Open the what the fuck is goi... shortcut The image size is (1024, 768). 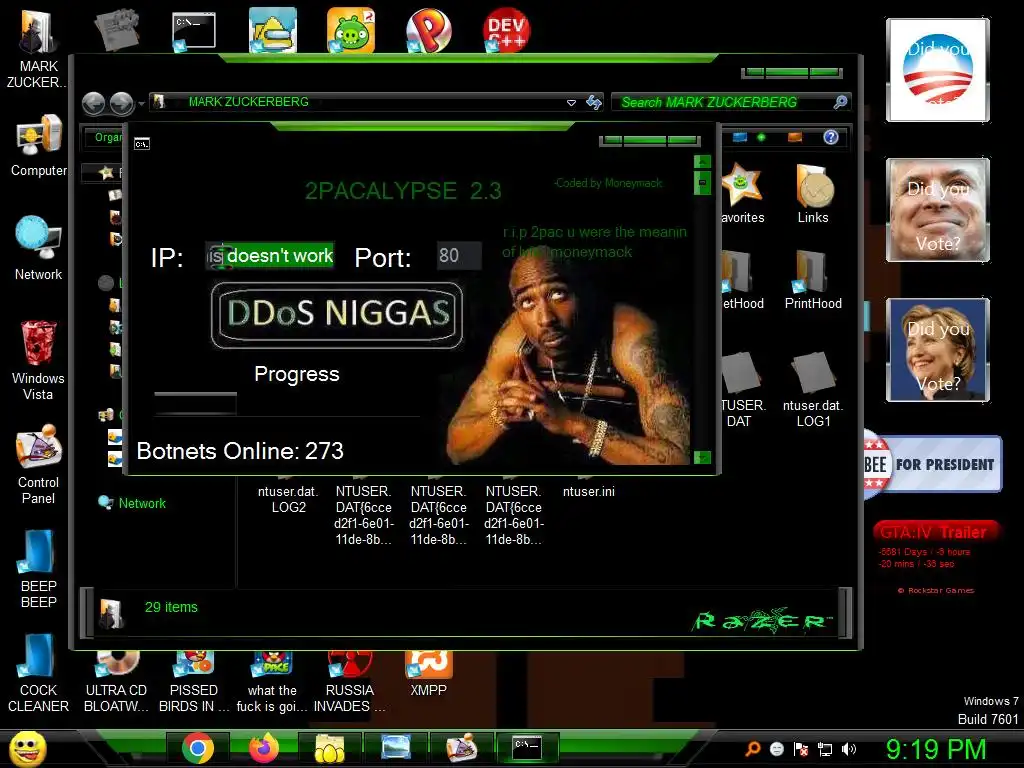point(272,682)
